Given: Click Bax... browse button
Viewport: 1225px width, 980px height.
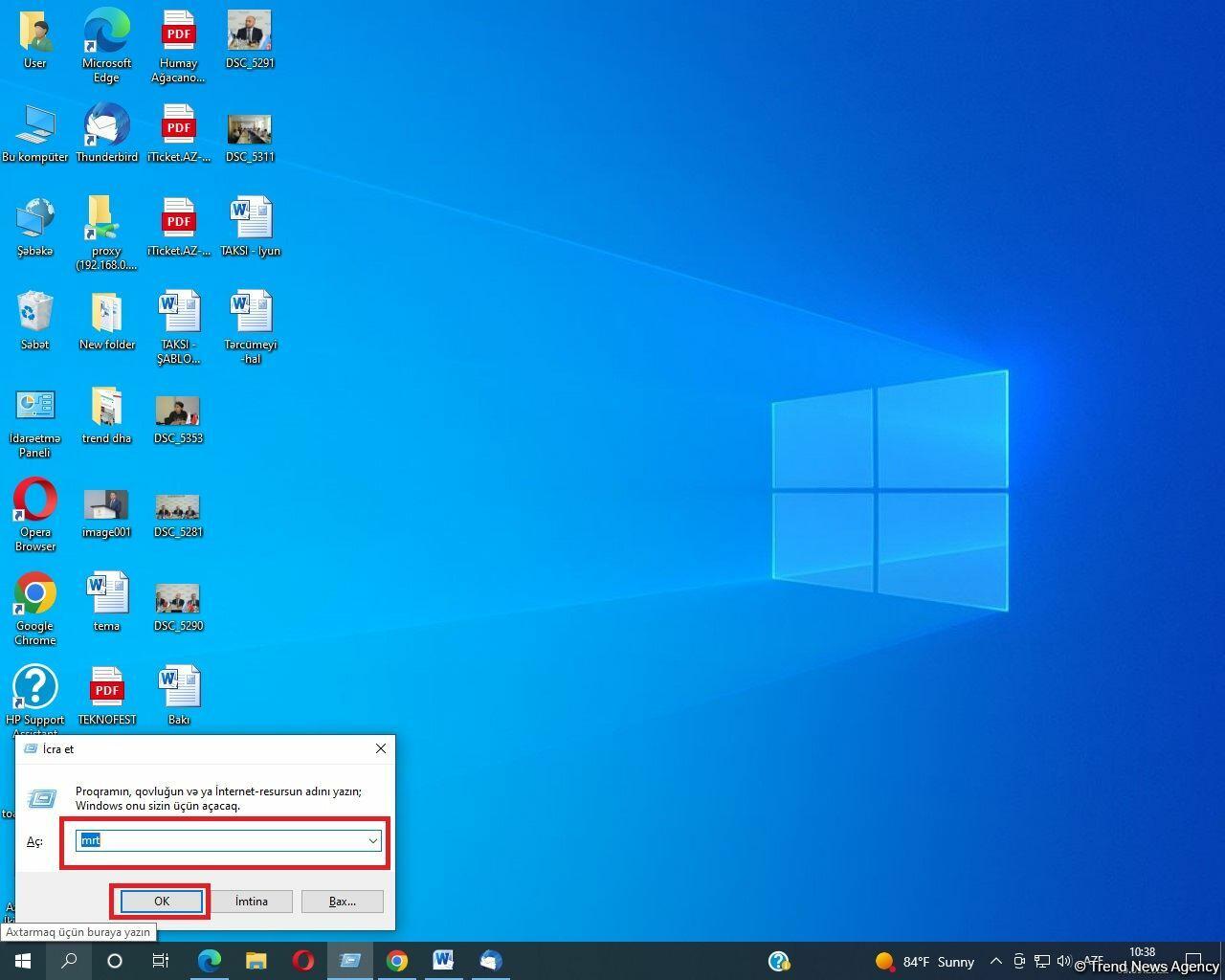Looking at the screenshot, I should (x=343, y=902).
